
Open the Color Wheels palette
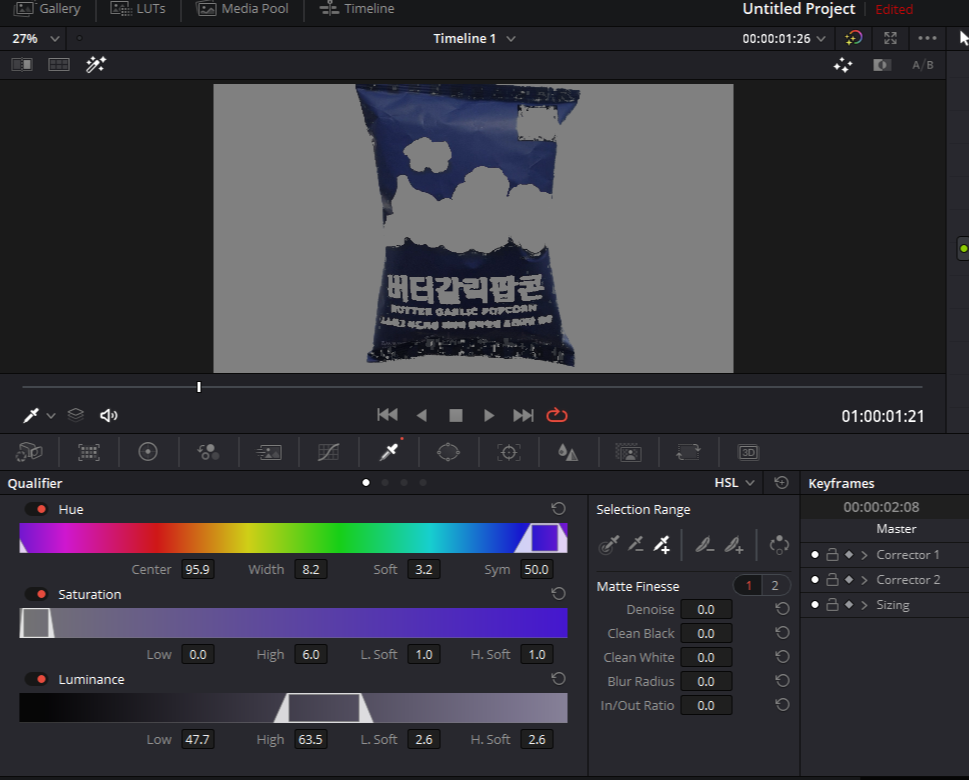click(148, 452)
